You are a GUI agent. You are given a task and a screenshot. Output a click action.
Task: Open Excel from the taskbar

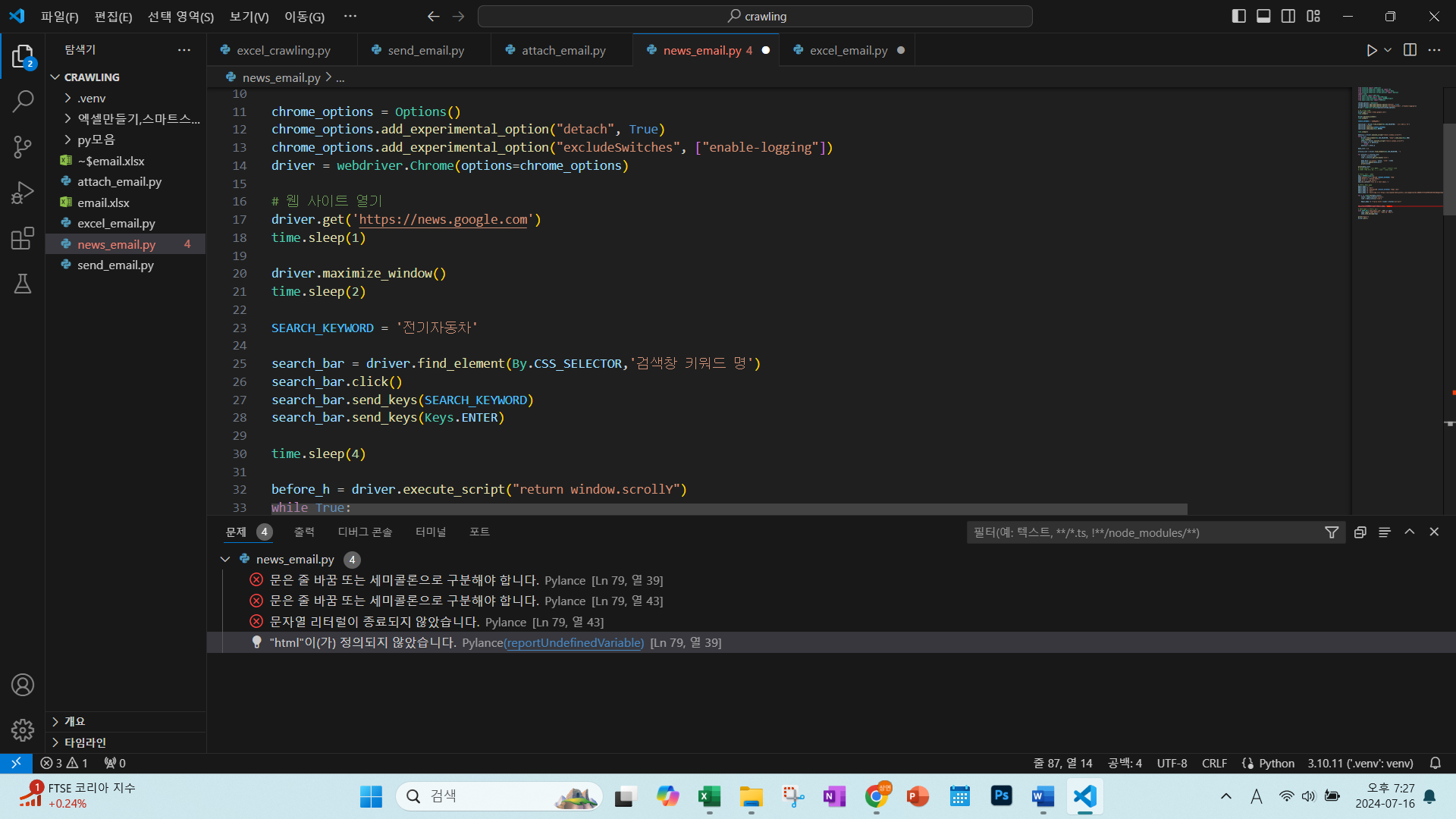[709, 796]
